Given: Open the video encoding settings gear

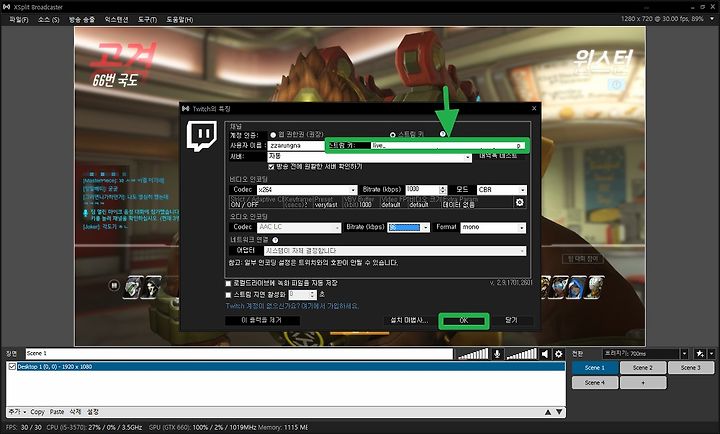Looking at the screenshot, I should pyautogui.click(x=519, y=203).
